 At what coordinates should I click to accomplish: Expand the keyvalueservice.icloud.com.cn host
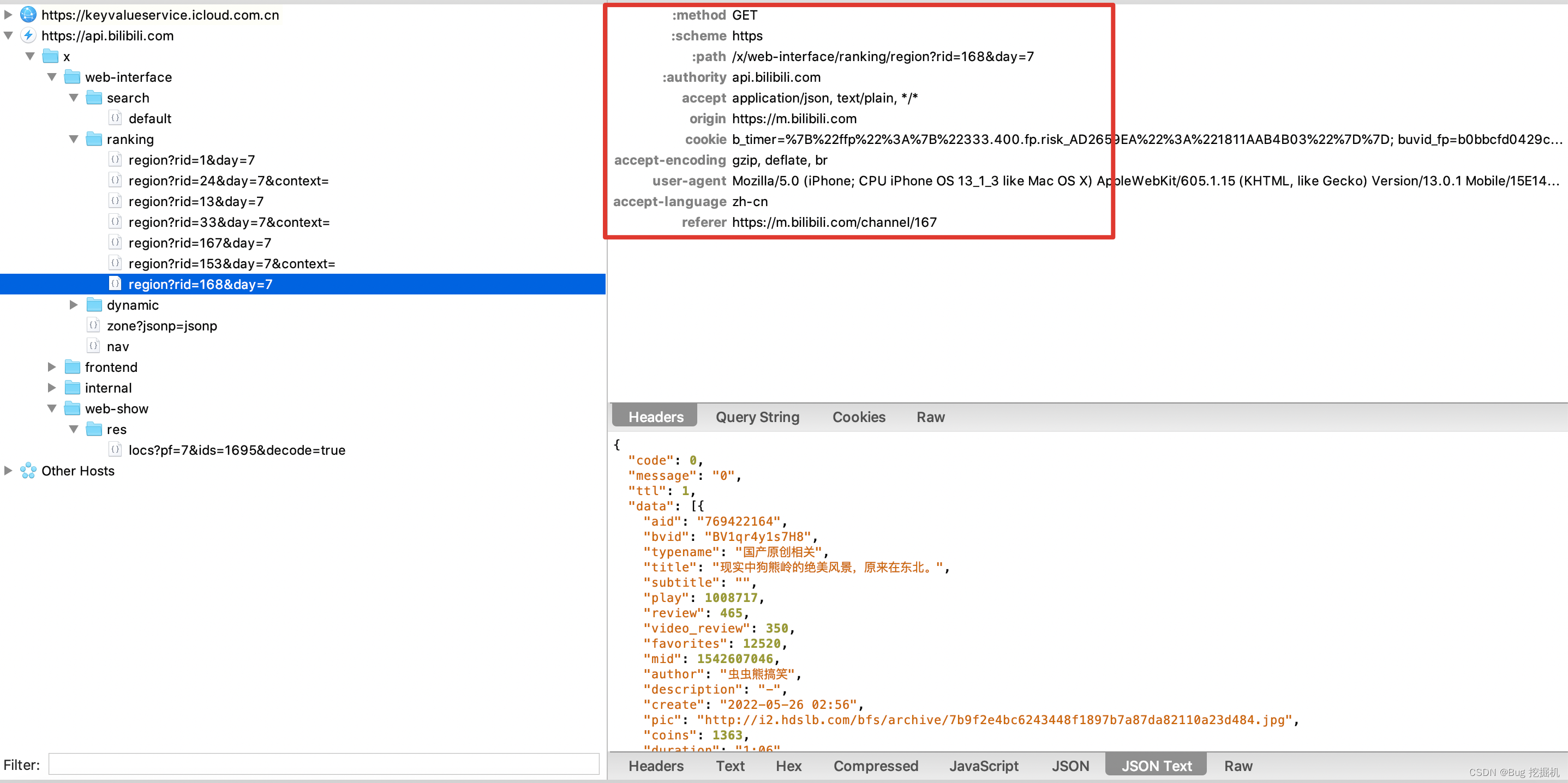(8, 15)
